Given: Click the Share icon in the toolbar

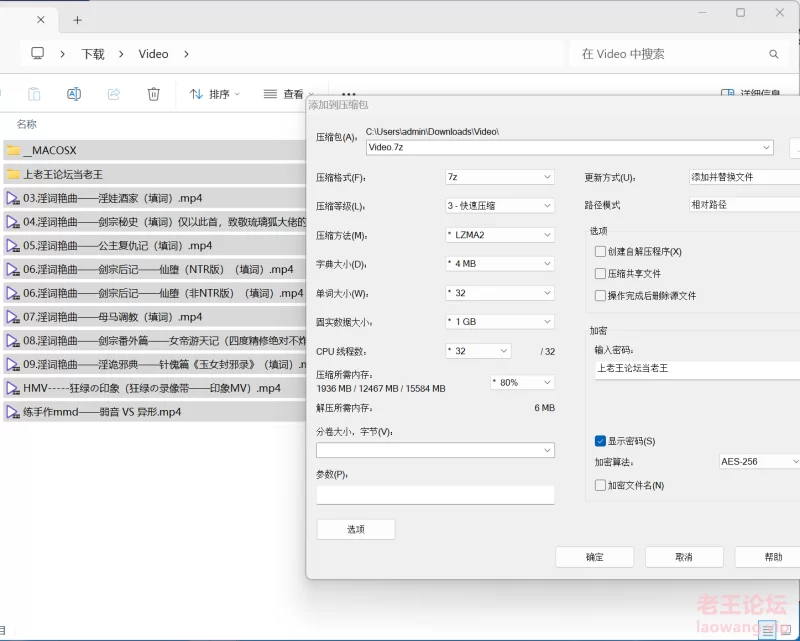Looking at the screenshot, I should [x=114, y=94].
